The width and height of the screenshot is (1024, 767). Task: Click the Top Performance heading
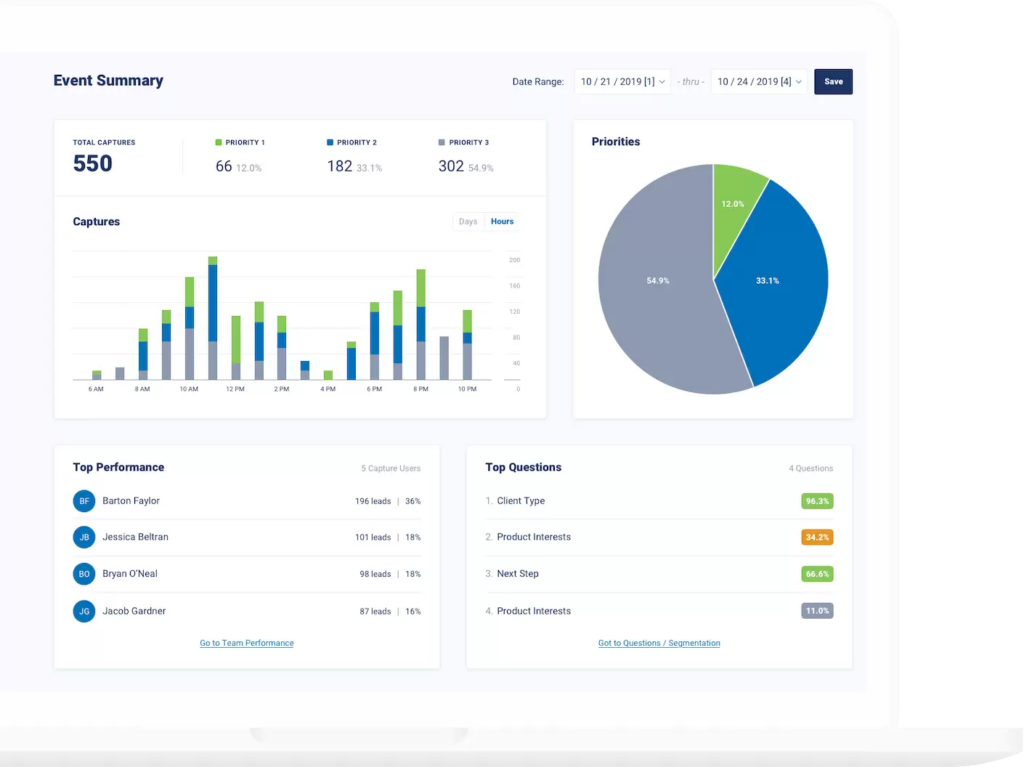pyautogui.click(x=118, y=467)
